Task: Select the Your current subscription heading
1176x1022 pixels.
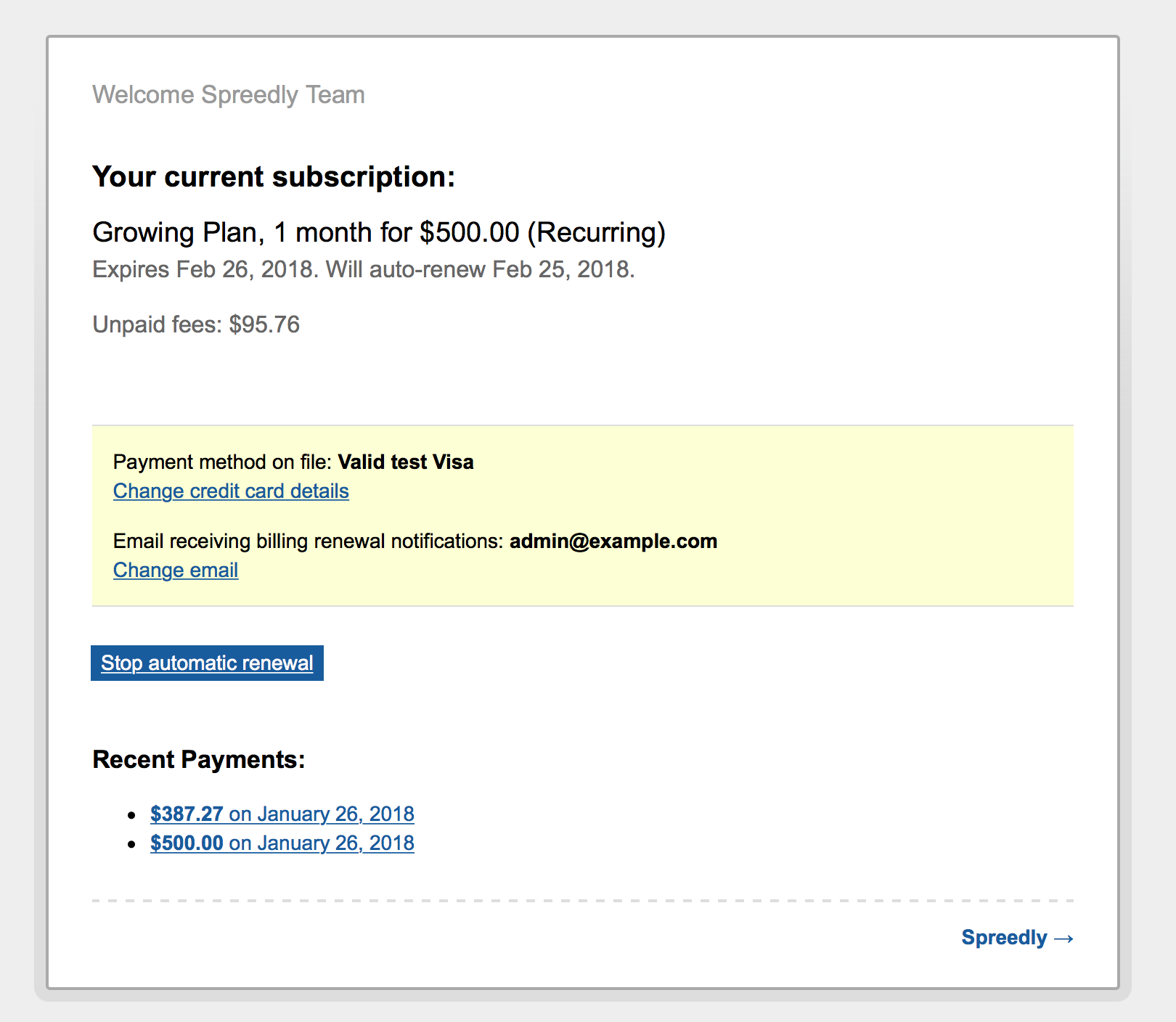Action: (x=274, y=177)
